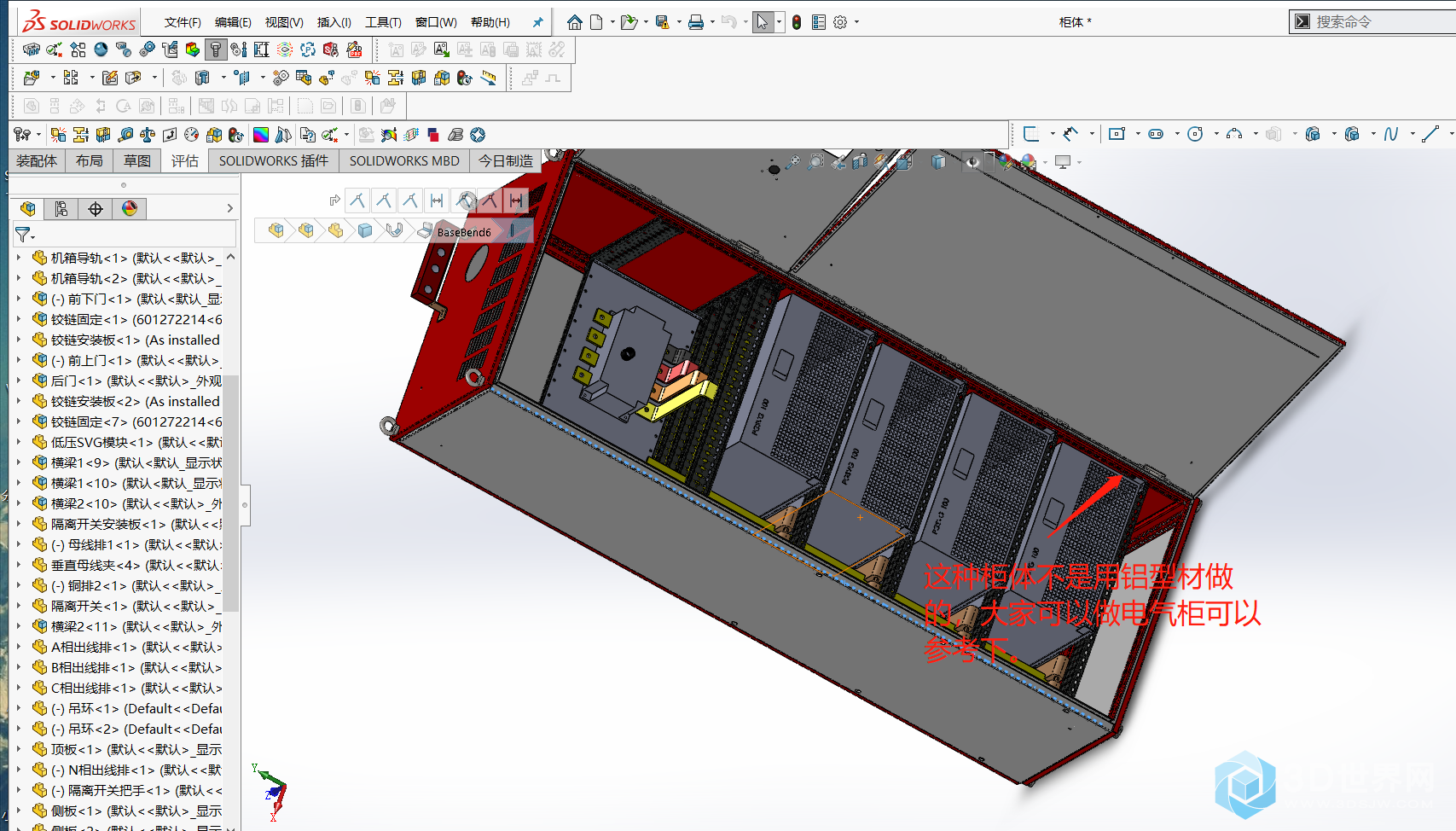Screen dimensions: 1456x831
Task: Click the Open folder icon in the top toolbar
Action: (x=629, y=22)
